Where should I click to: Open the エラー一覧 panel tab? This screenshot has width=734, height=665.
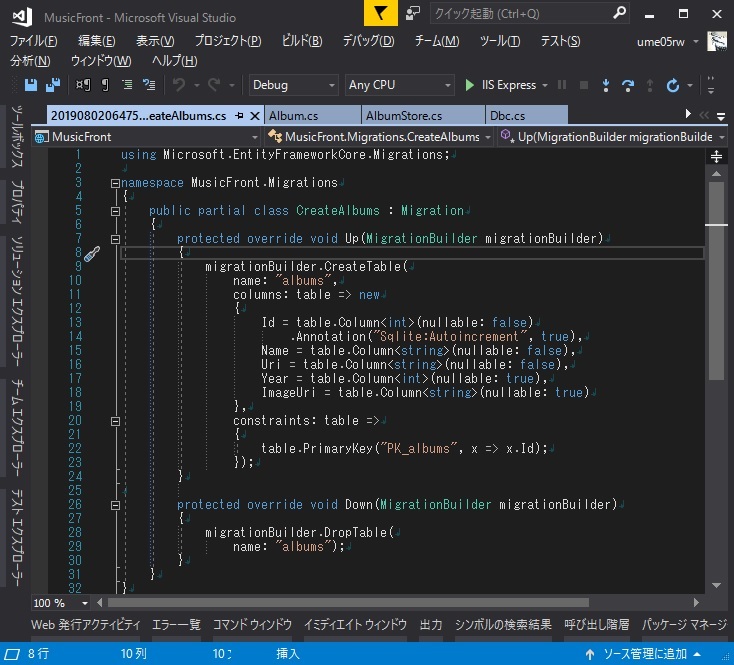[x=176, y=624]
